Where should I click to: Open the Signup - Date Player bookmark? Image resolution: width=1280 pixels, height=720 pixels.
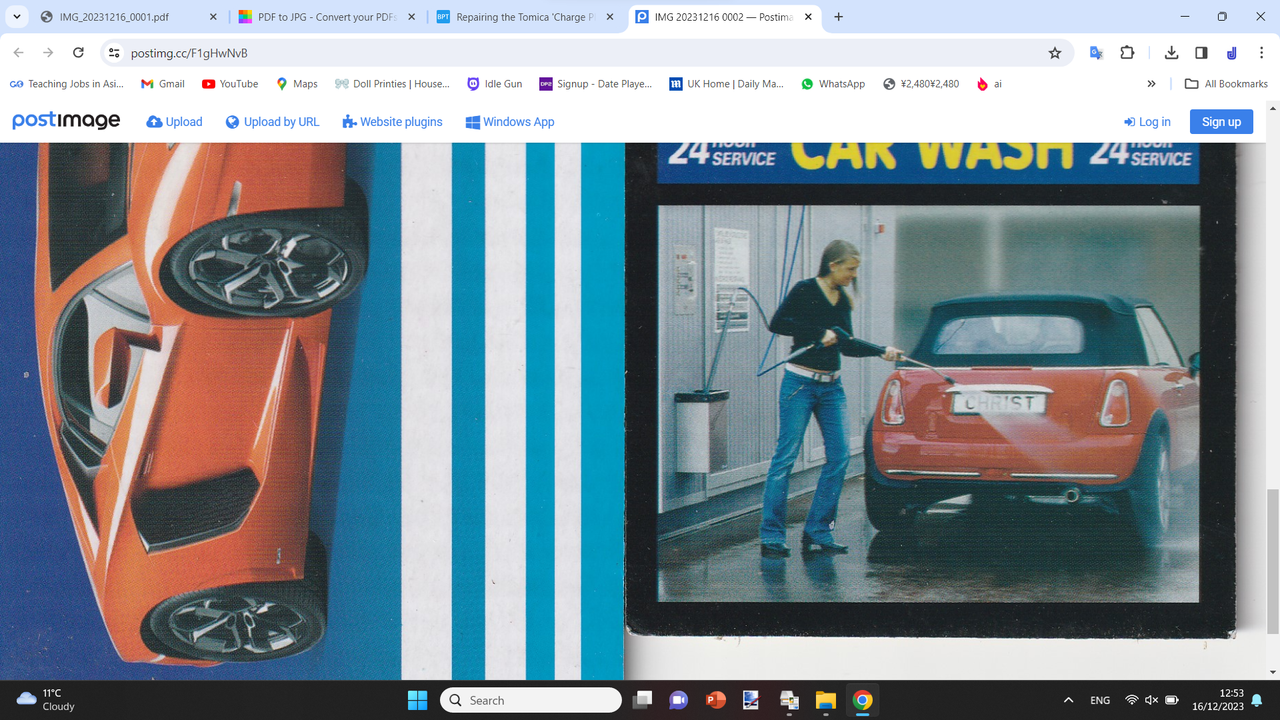click(596, 84)
